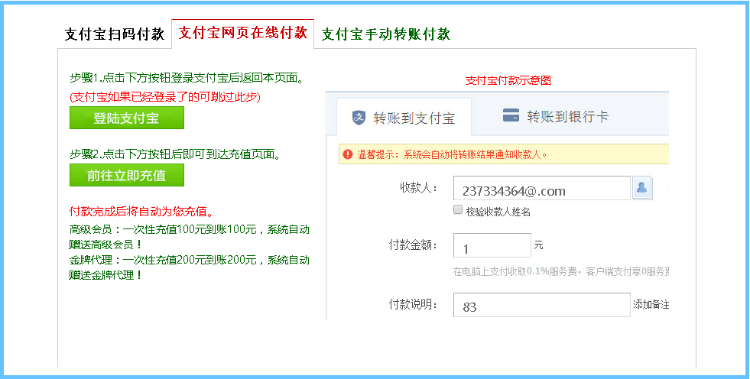The width and height of the screenshot is (750, 379).
Task: Click the 温馨提示 notification text
Action: click(452, 155)
